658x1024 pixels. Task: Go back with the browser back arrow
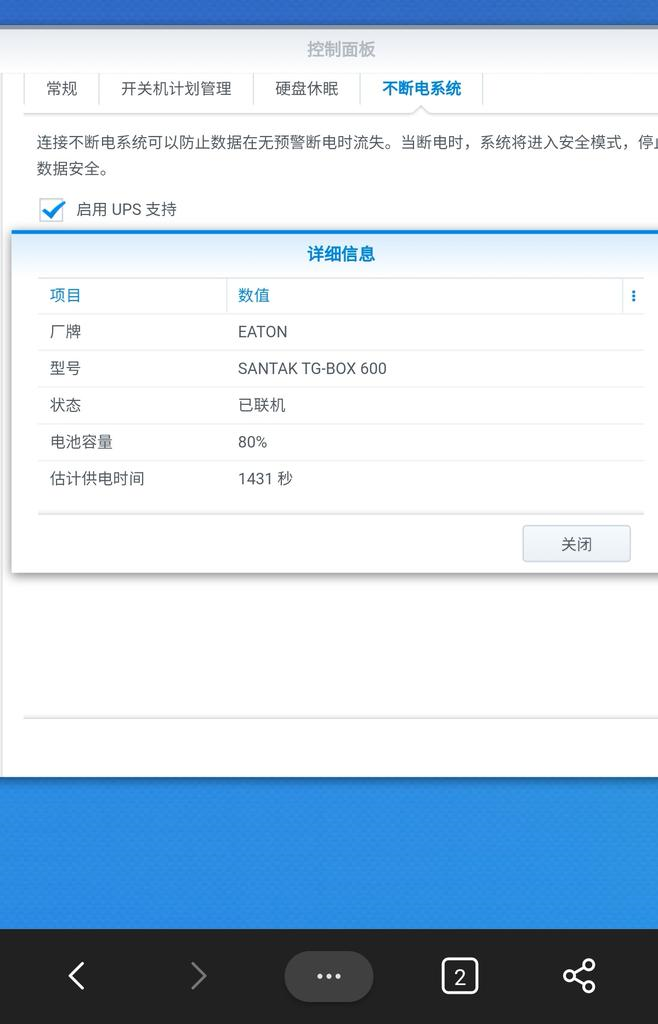(77, 976)
